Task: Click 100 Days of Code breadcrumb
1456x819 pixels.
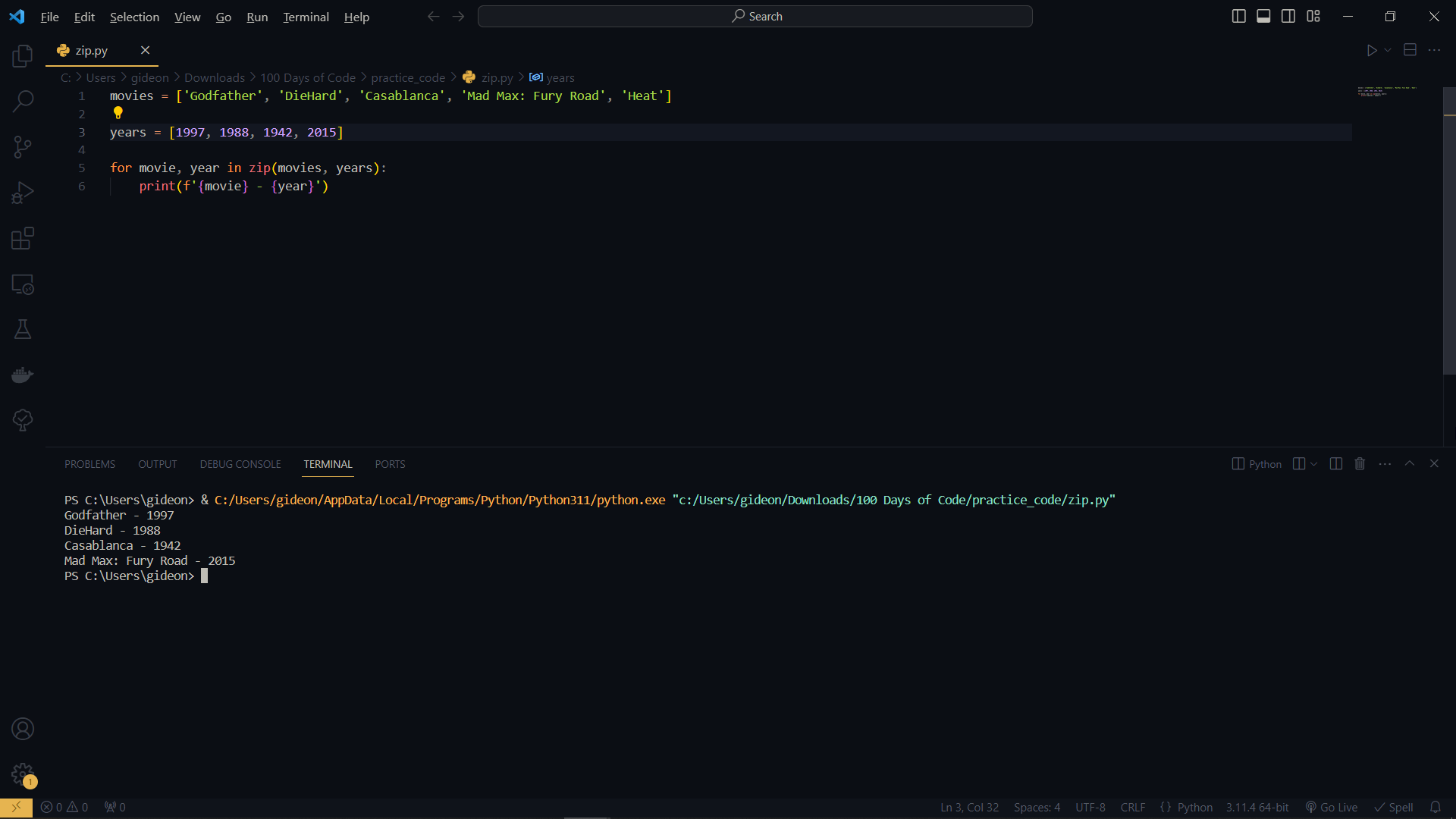Action: tap(308, 77)
